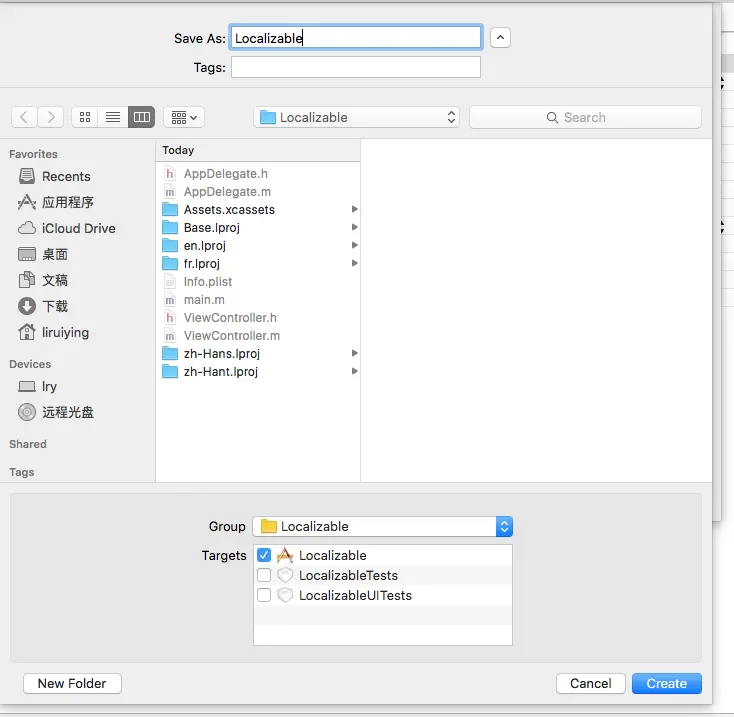
Task: Open iCloud Drive in the sidebar
Action: 67,228
